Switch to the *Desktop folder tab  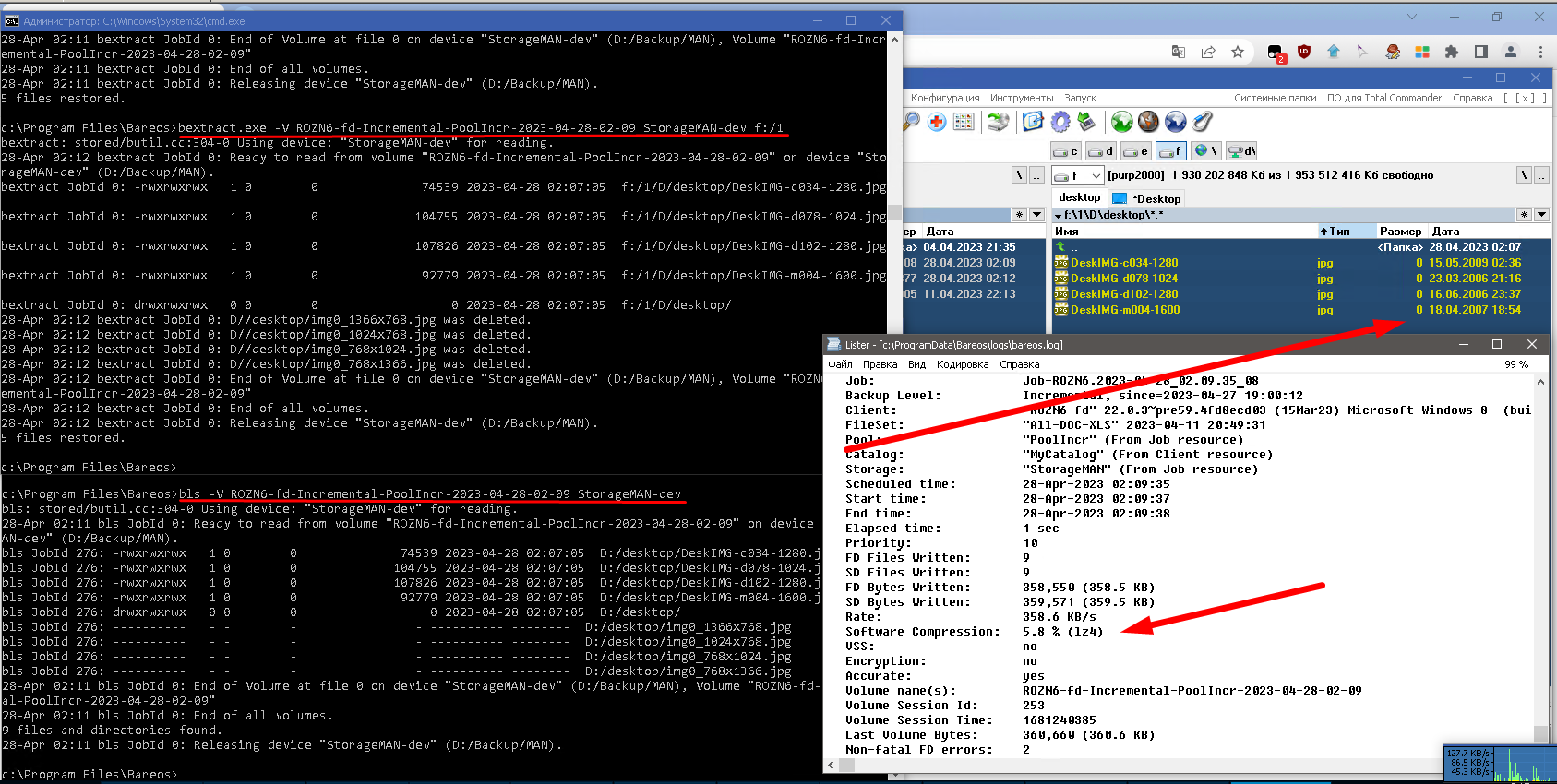pos(1147,198)
